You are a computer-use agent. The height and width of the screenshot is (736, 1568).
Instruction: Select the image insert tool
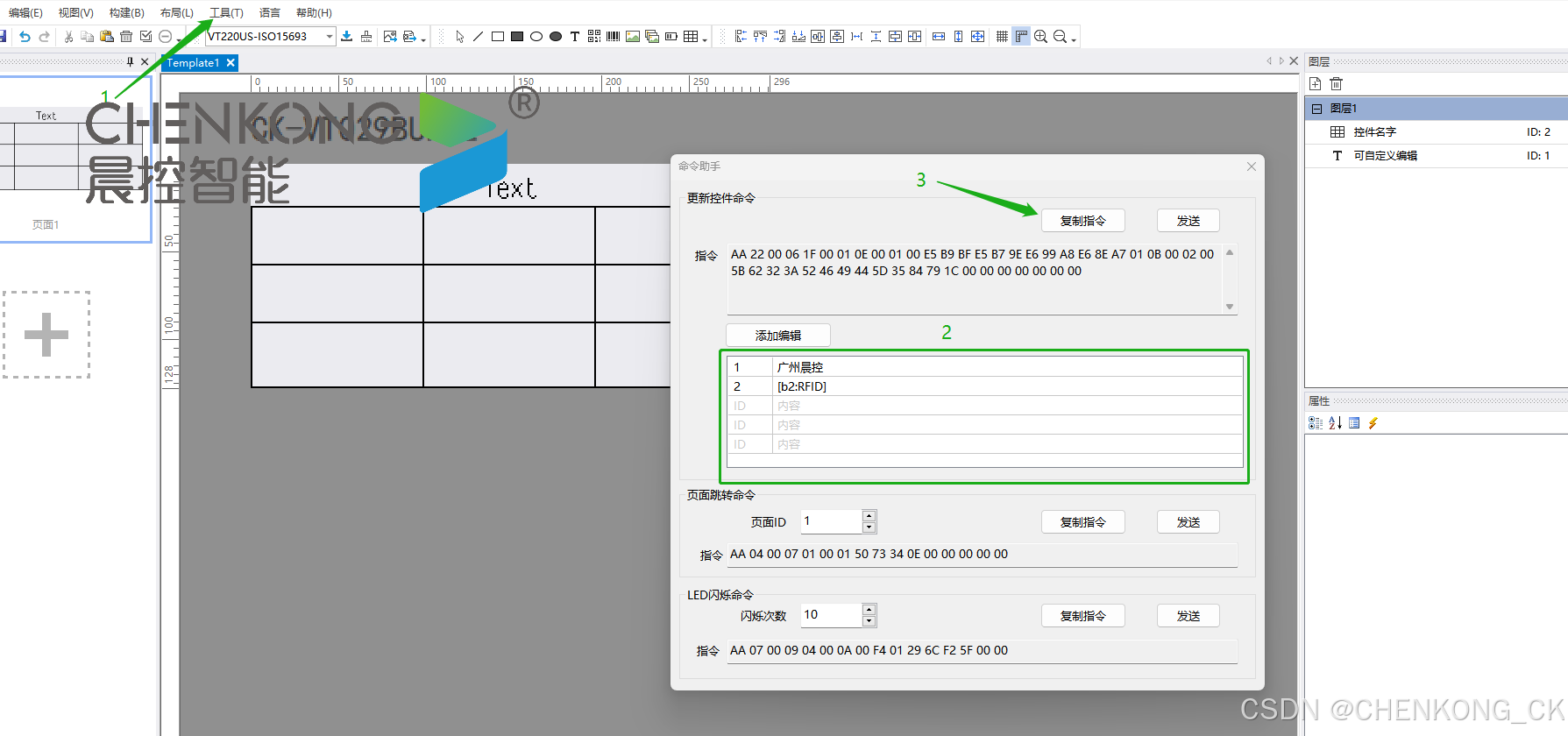(x=633, y=37)
